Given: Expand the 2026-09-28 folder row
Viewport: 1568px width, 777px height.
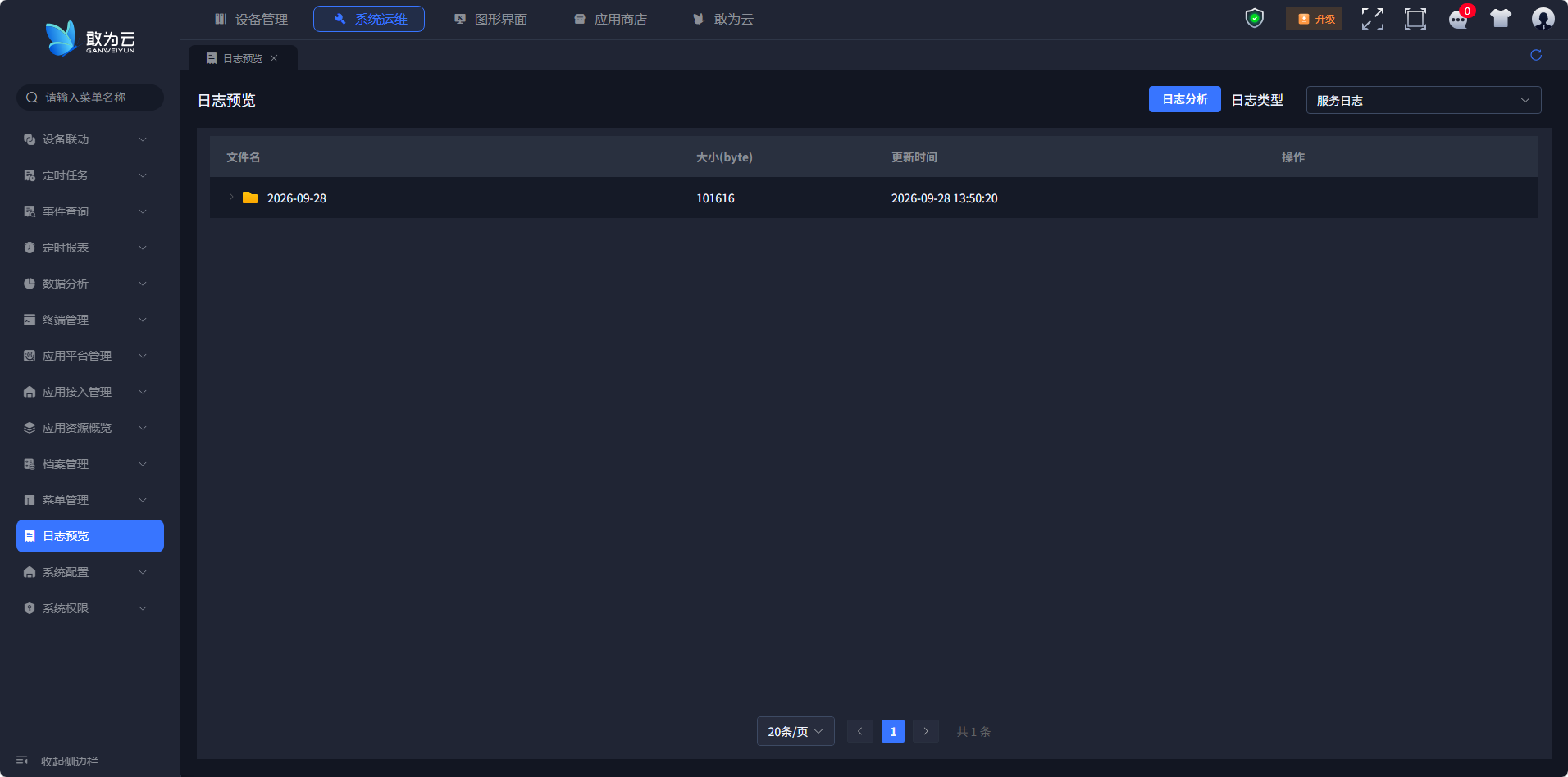Looking at the screenshot, I should pos(231,198).
